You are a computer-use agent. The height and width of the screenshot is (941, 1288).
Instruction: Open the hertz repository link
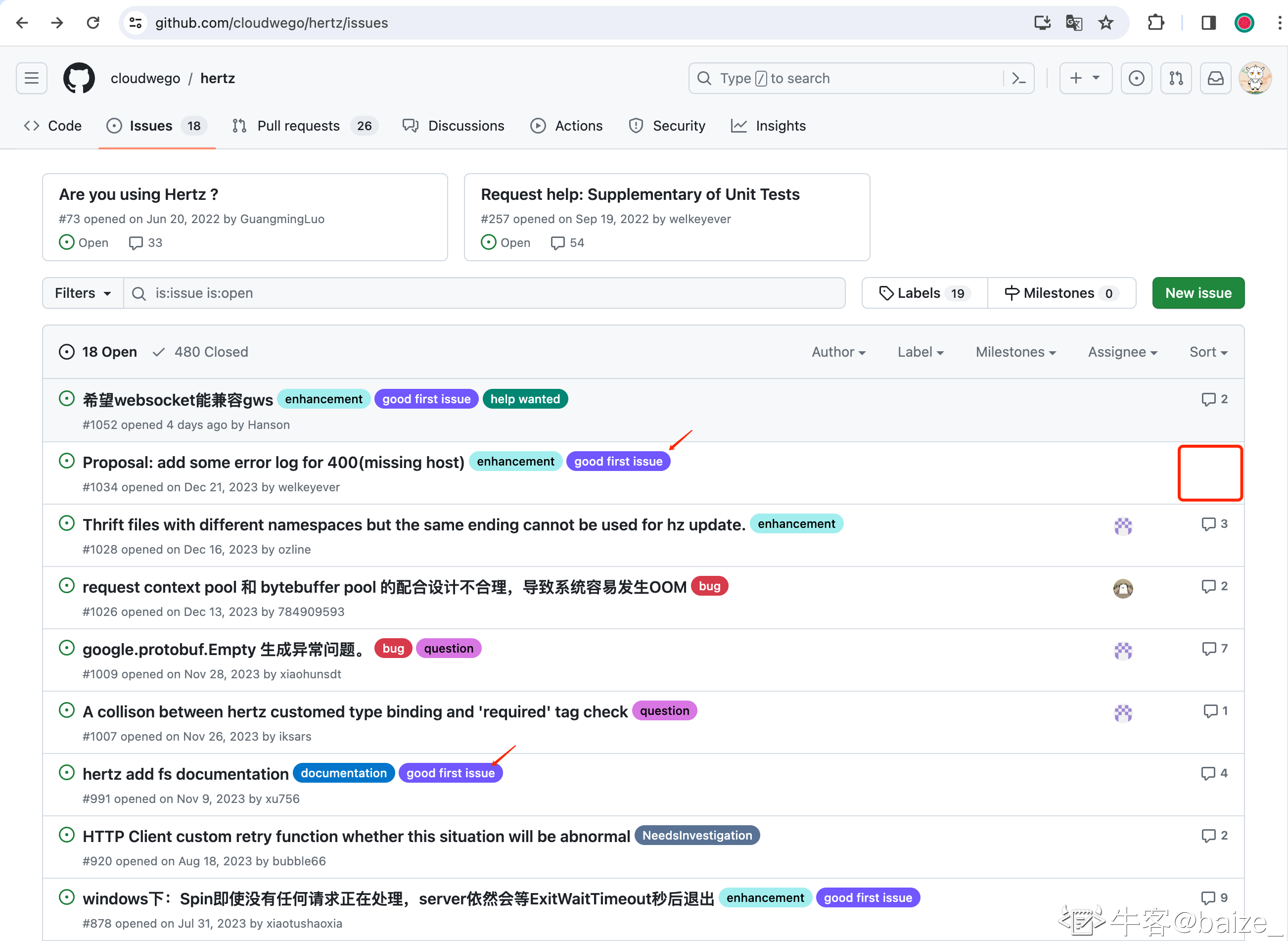click(218, 78)
